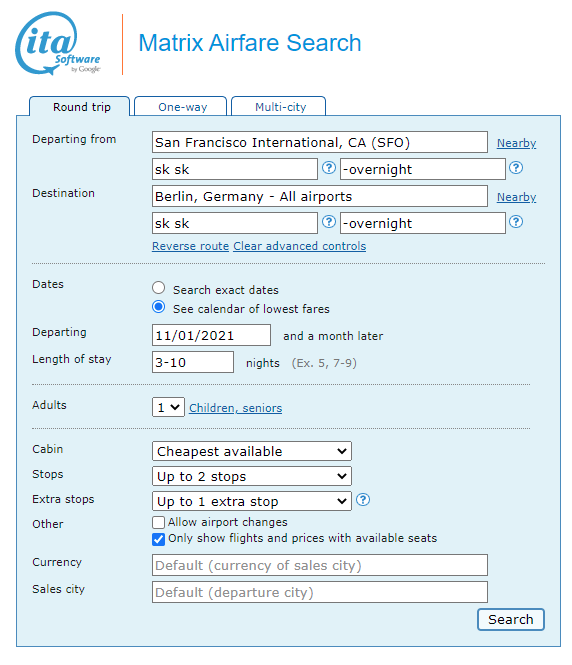This screenshot has height=665, width=572.
Task: Switch to the Multi-city tab
Action: 279,106
